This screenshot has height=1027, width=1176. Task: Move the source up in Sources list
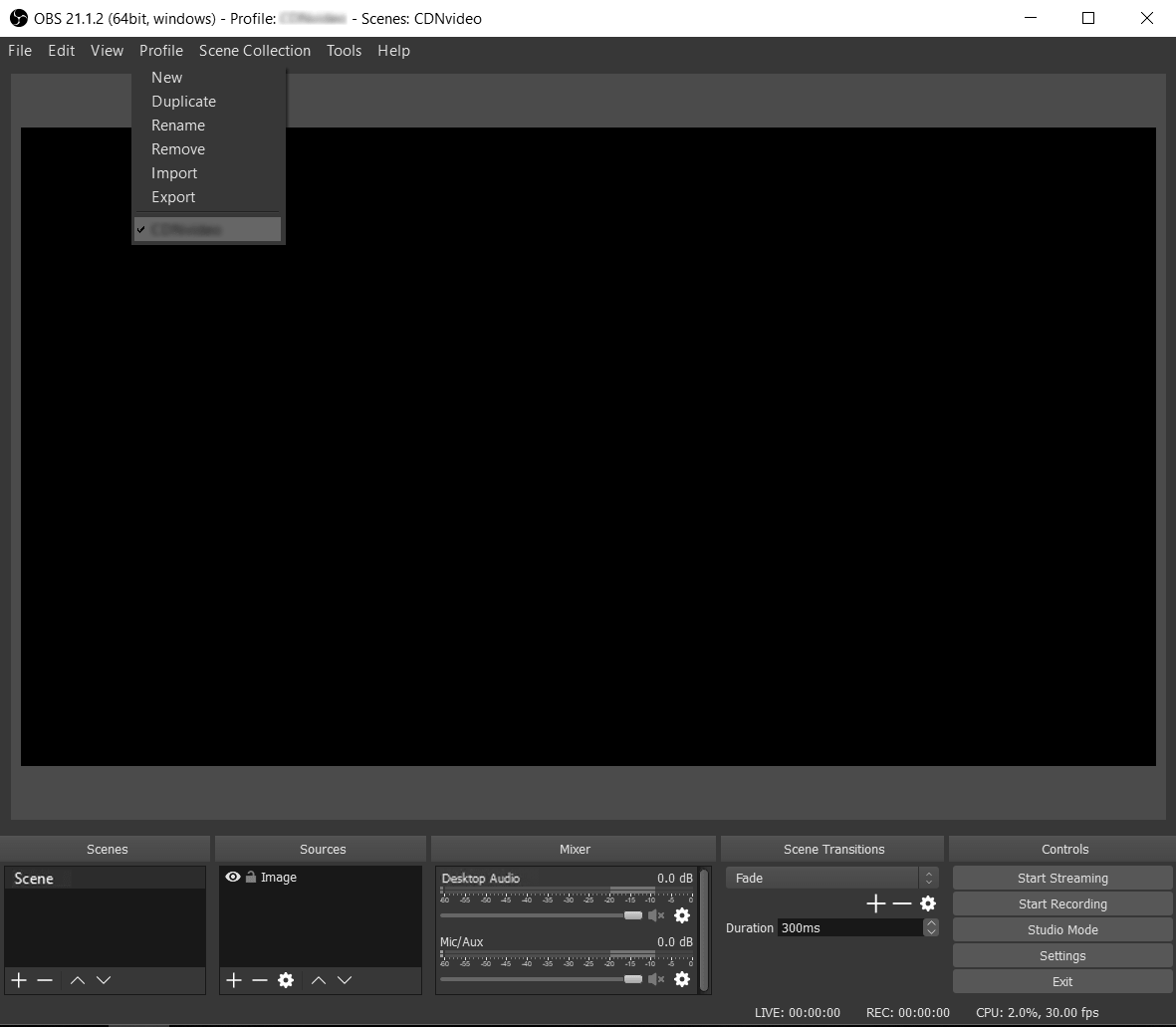(x=319, y=980)
